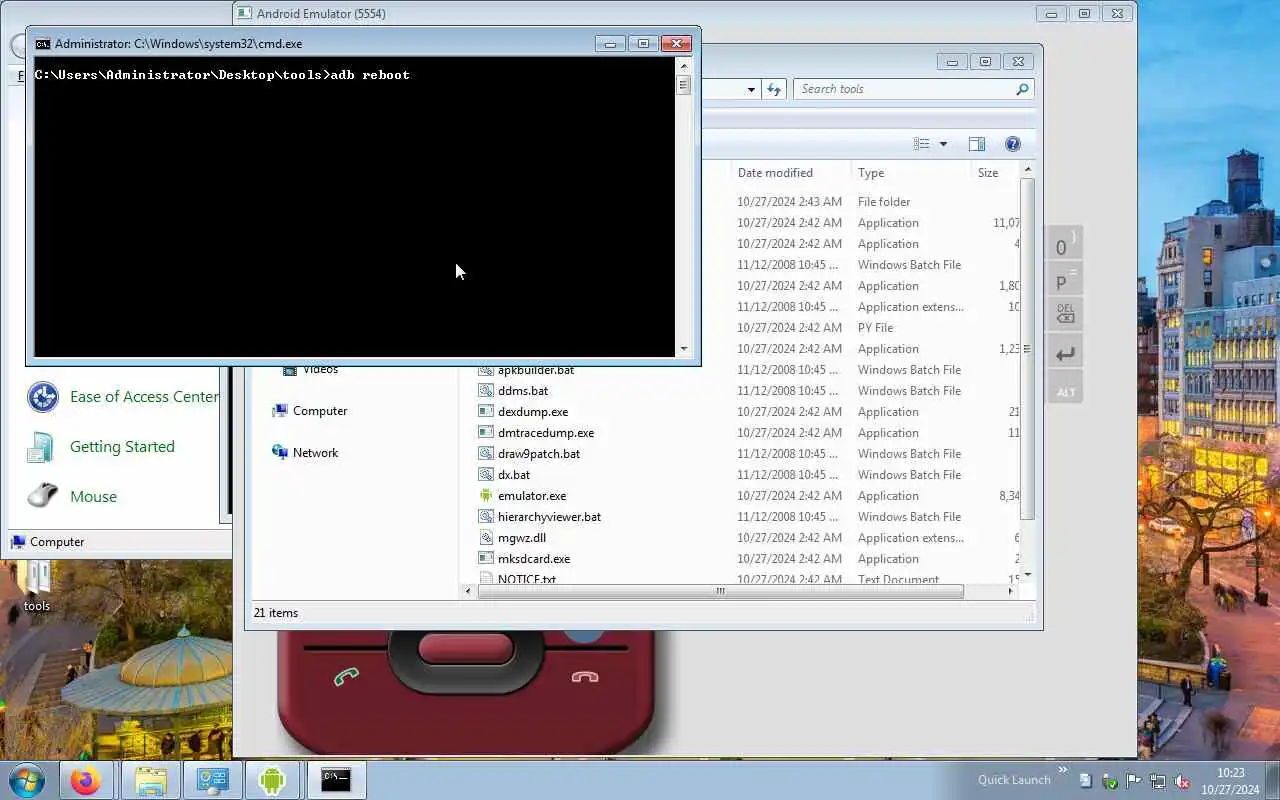Image resolution: width=1280 pixels, height=800 pixels.
Task: Select the dexdump.exe file
Action: [x=533, y=412]
